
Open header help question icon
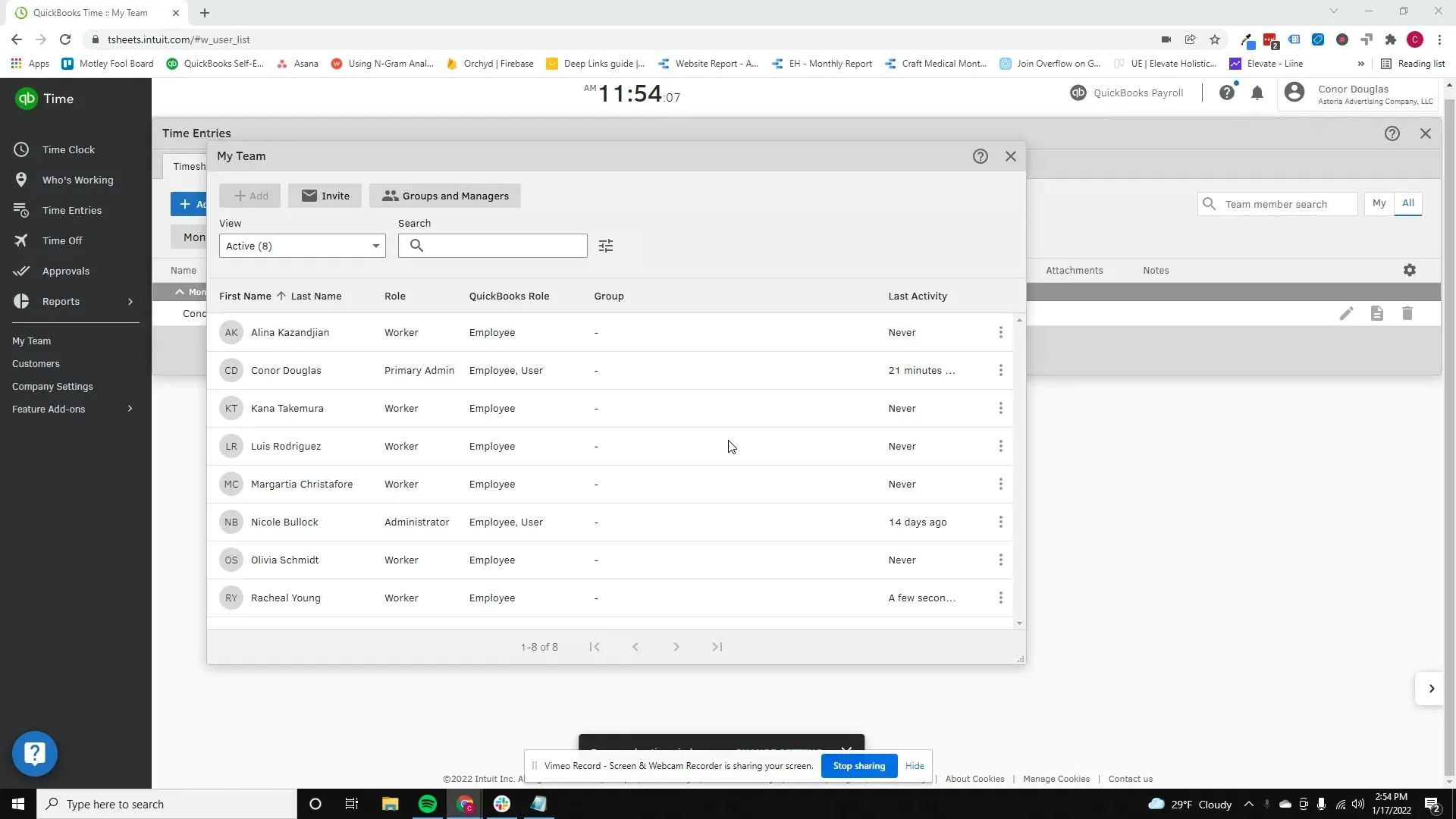[1227, 93]
